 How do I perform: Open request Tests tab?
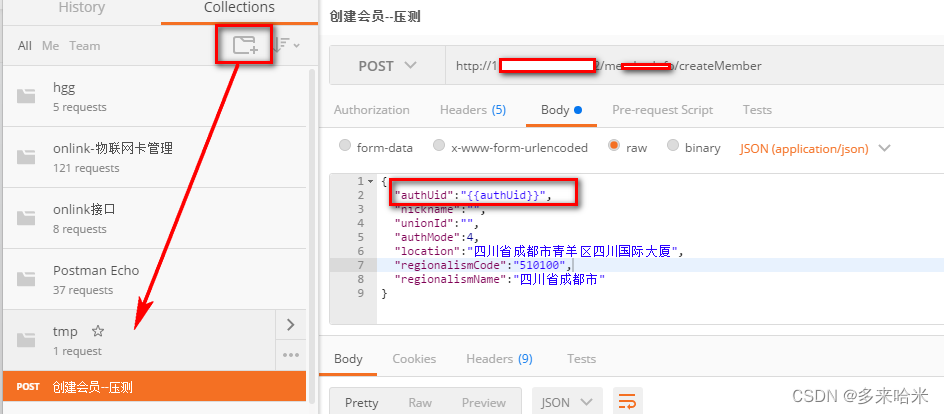coord(757,110)
